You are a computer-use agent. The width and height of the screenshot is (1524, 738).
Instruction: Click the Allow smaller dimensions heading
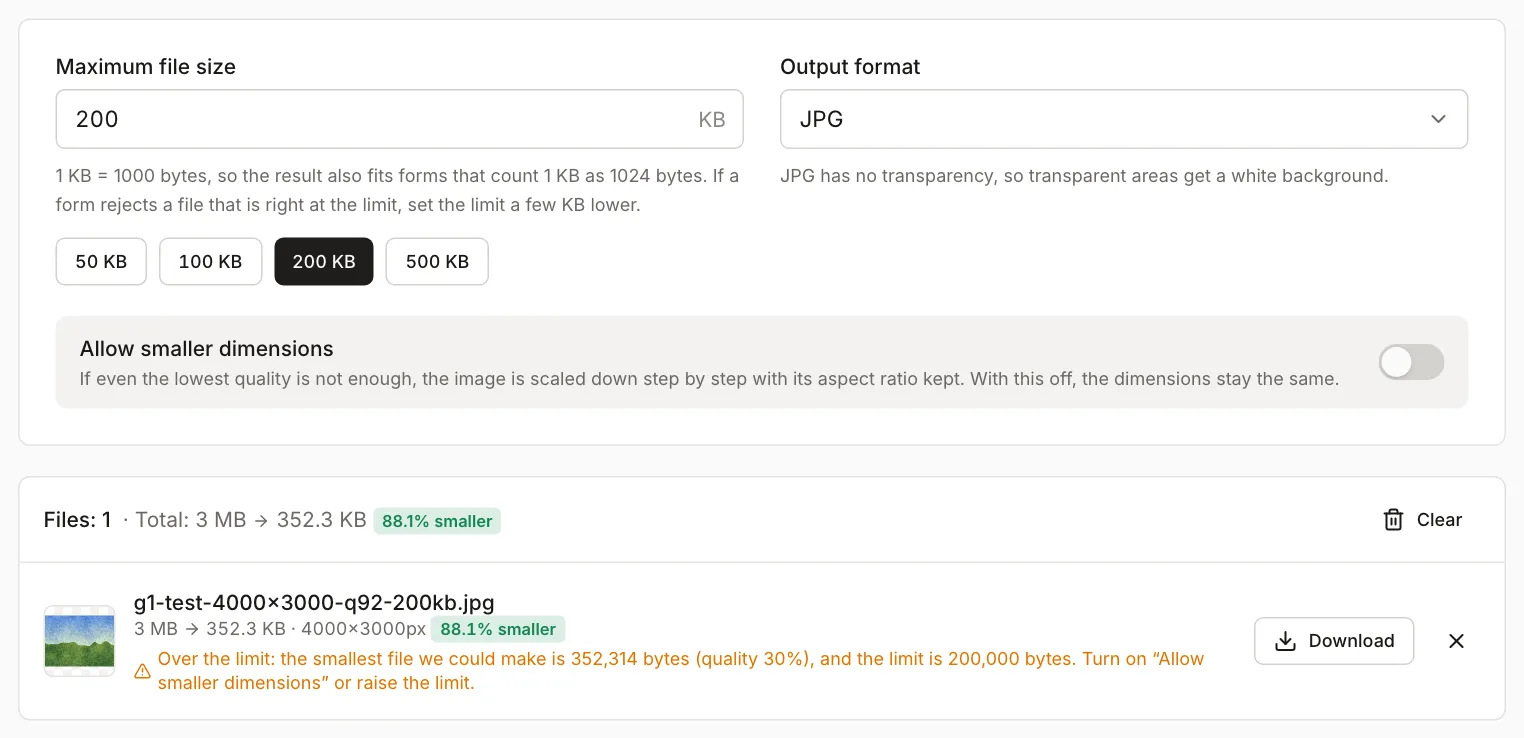(x=207, y=349)
